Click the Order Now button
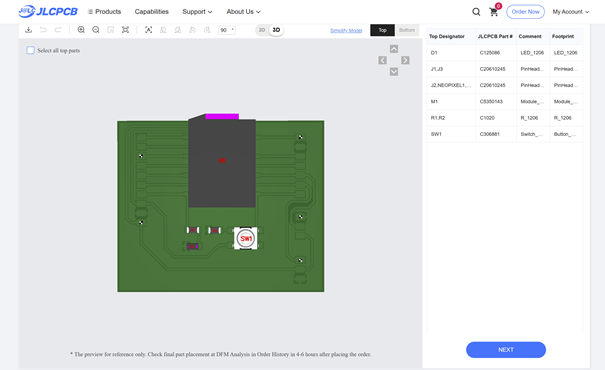Viewport: 605px width, 370px height. 525,12
